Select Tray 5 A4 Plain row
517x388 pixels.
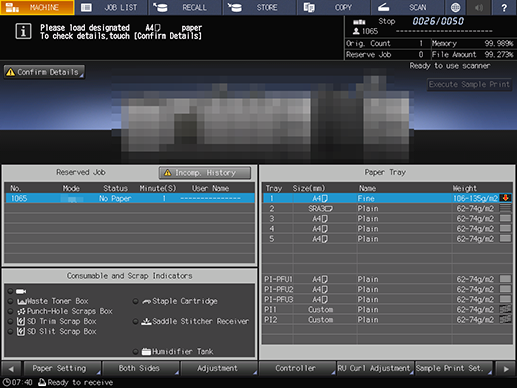tap(388, 239)
